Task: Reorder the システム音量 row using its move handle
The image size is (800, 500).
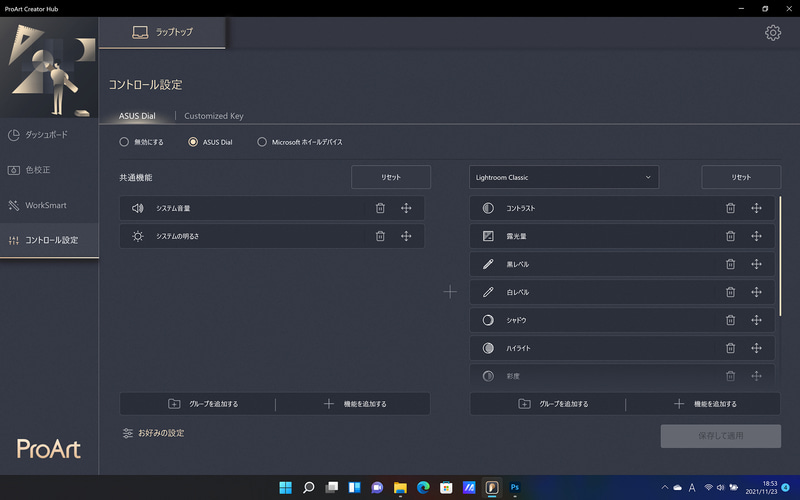Action: click(406, 208)
